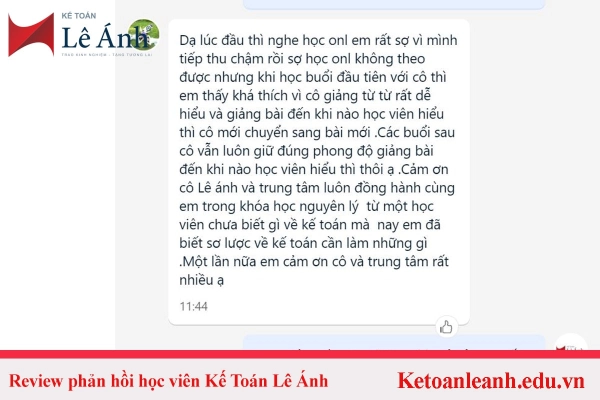Select the long student feedback message bubble

(x=319, y=172)
